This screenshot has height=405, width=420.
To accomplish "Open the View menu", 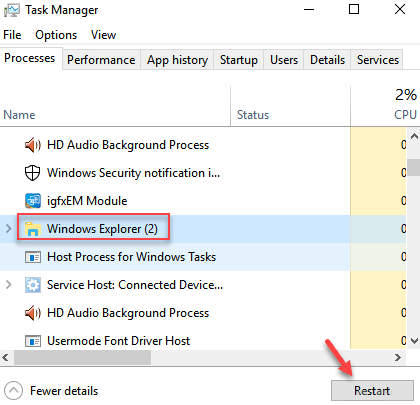I will click(x=103, y=35).
